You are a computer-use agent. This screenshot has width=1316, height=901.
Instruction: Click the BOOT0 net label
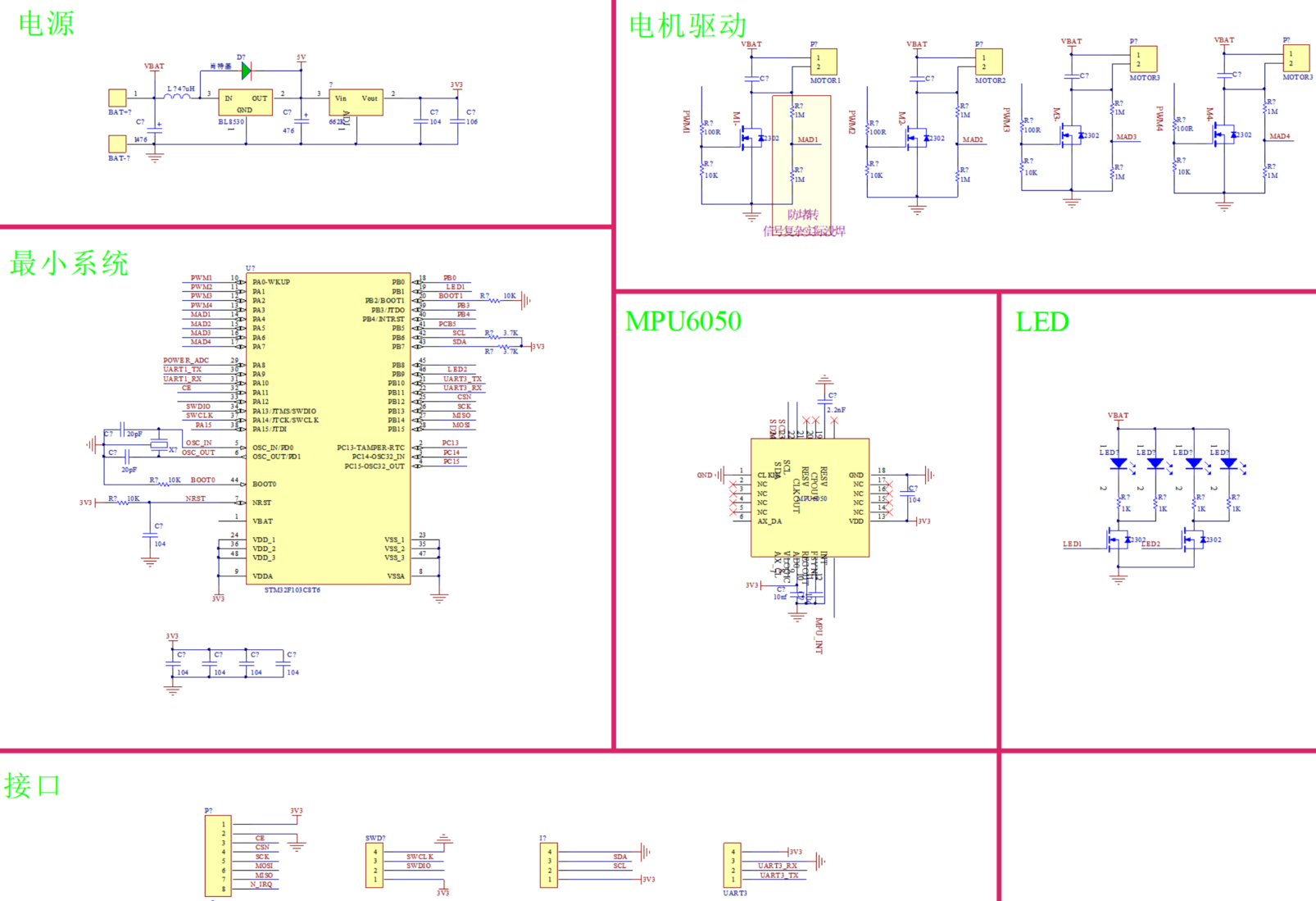202,480
